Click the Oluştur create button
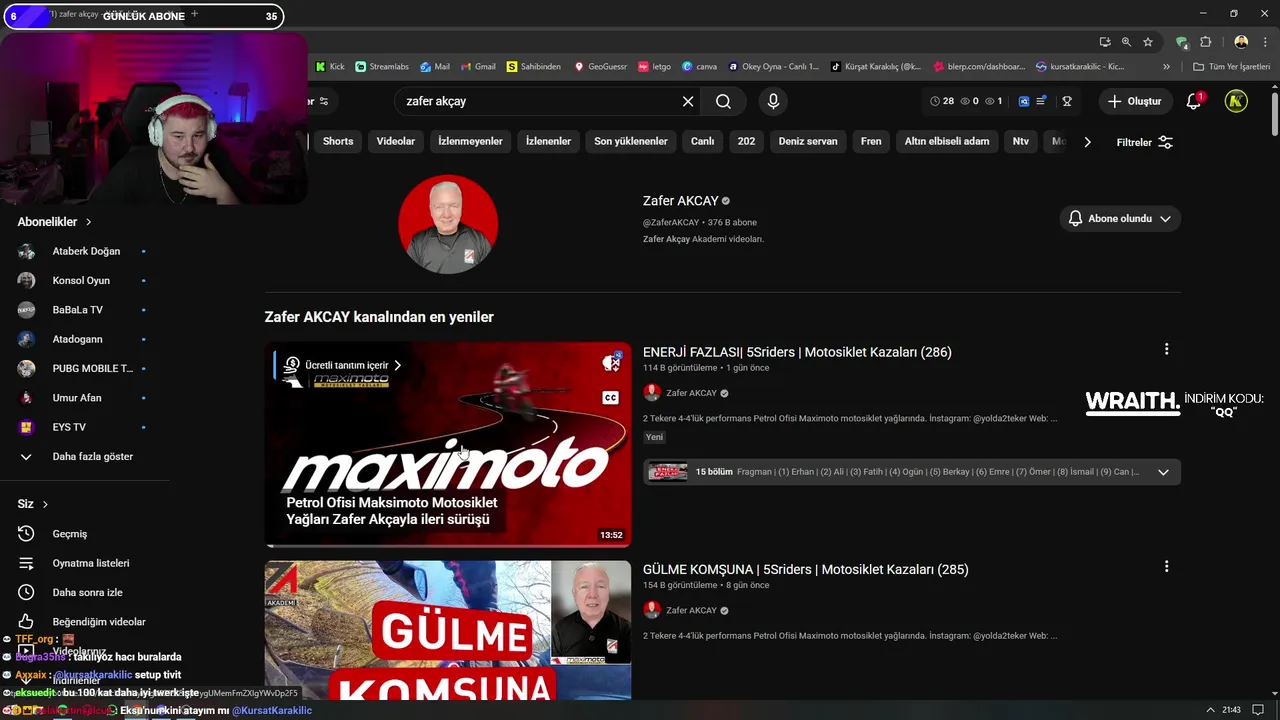The width and height of the screenshot is (1280, 720). 1135,101
